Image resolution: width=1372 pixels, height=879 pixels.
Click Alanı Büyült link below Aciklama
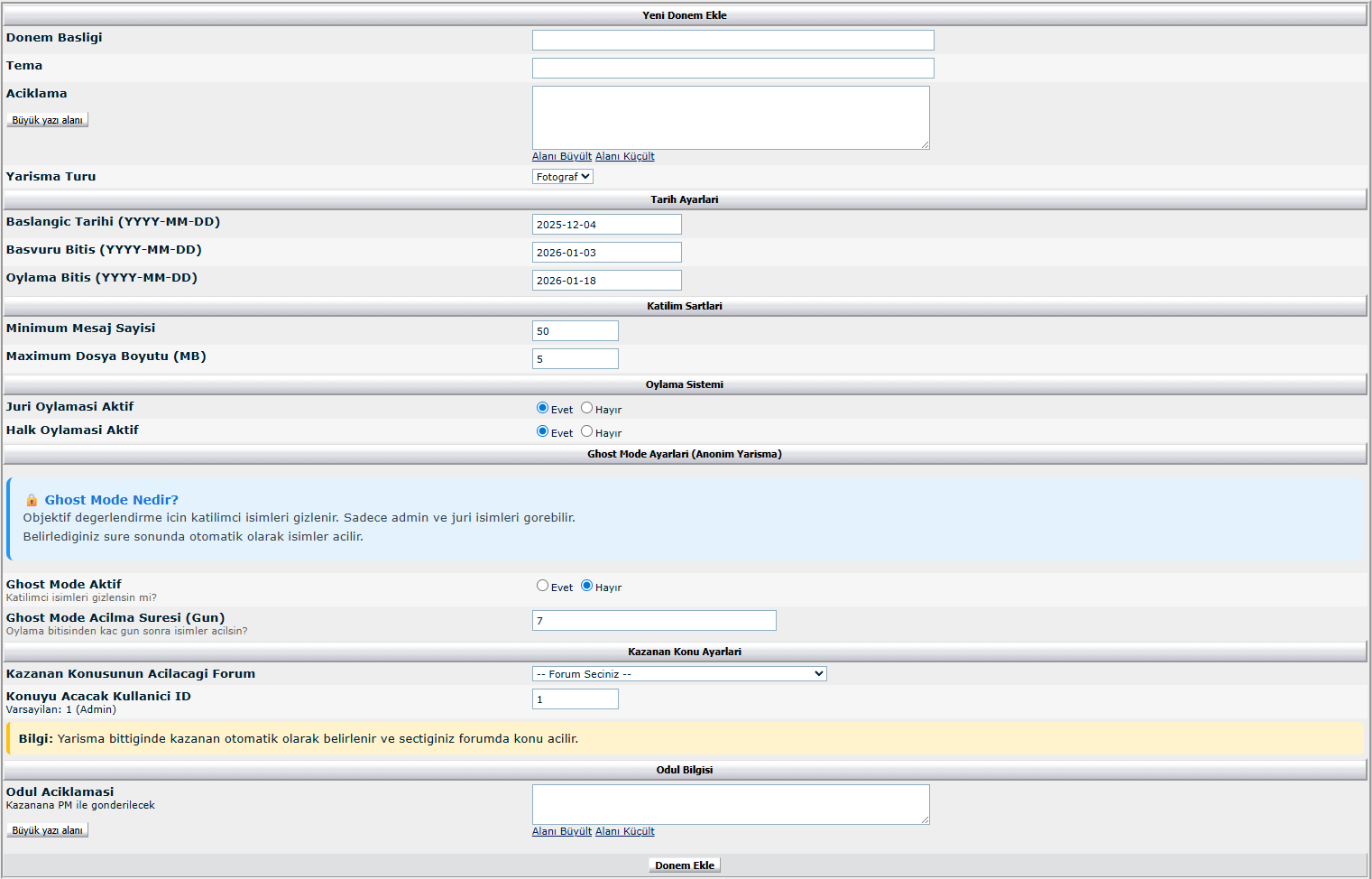[x=561, y=156]
